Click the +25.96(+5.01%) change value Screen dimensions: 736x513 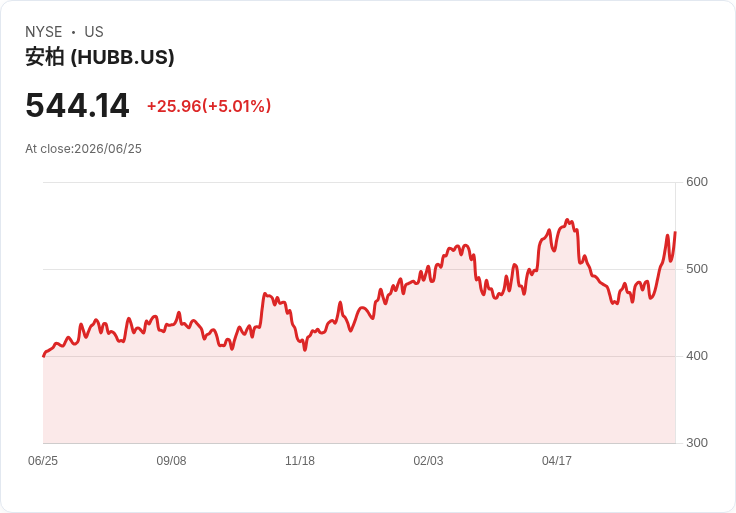[209, 106]
